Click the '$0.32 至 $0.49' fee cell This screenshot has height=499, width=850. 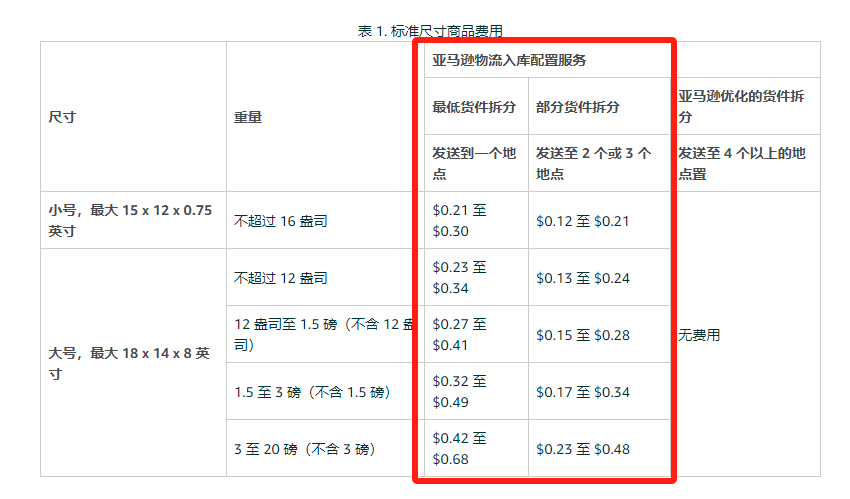(x=476, y=391)
